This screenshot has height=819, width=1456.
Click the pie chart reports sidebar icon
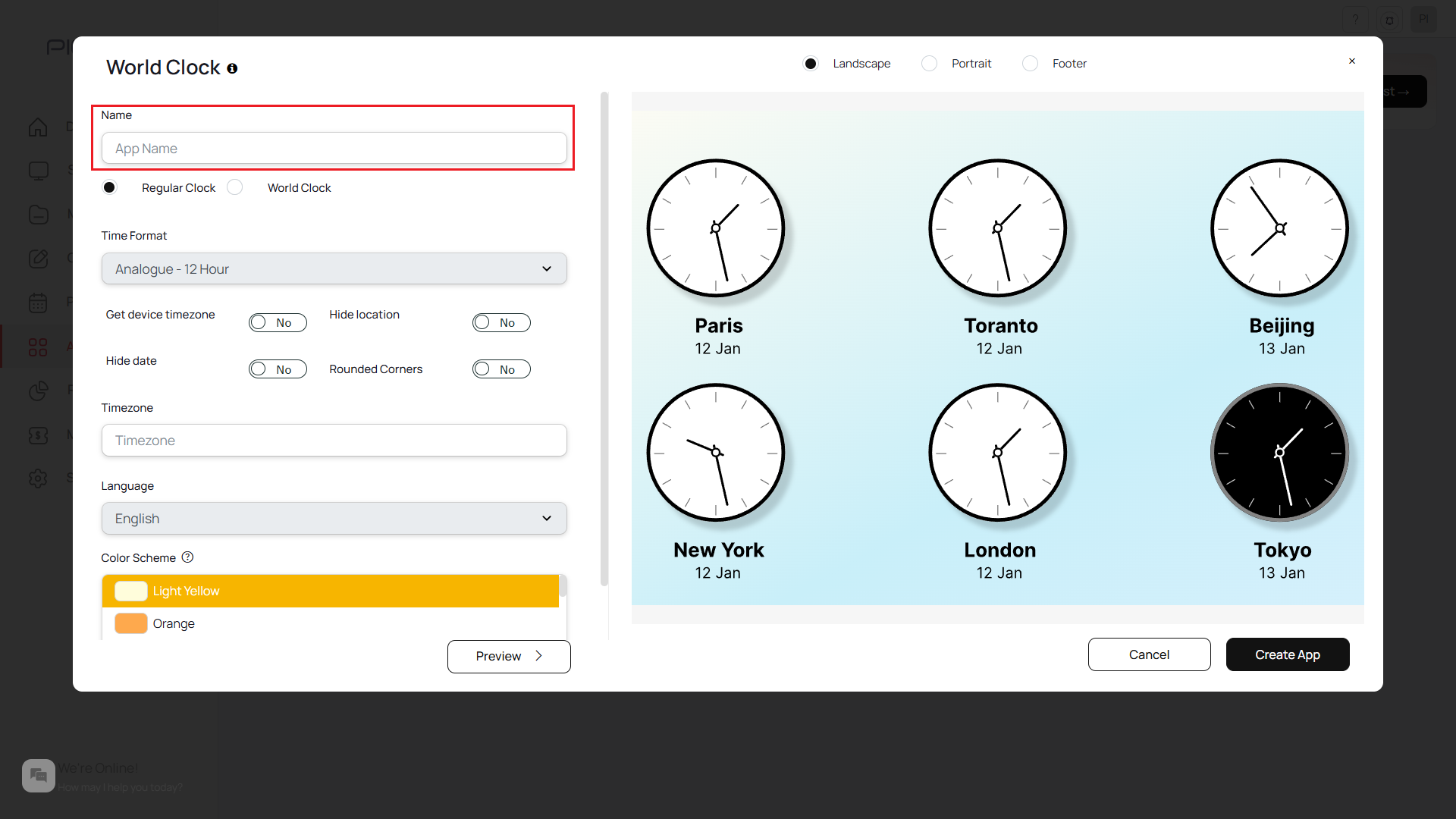(x=38, y=391)
